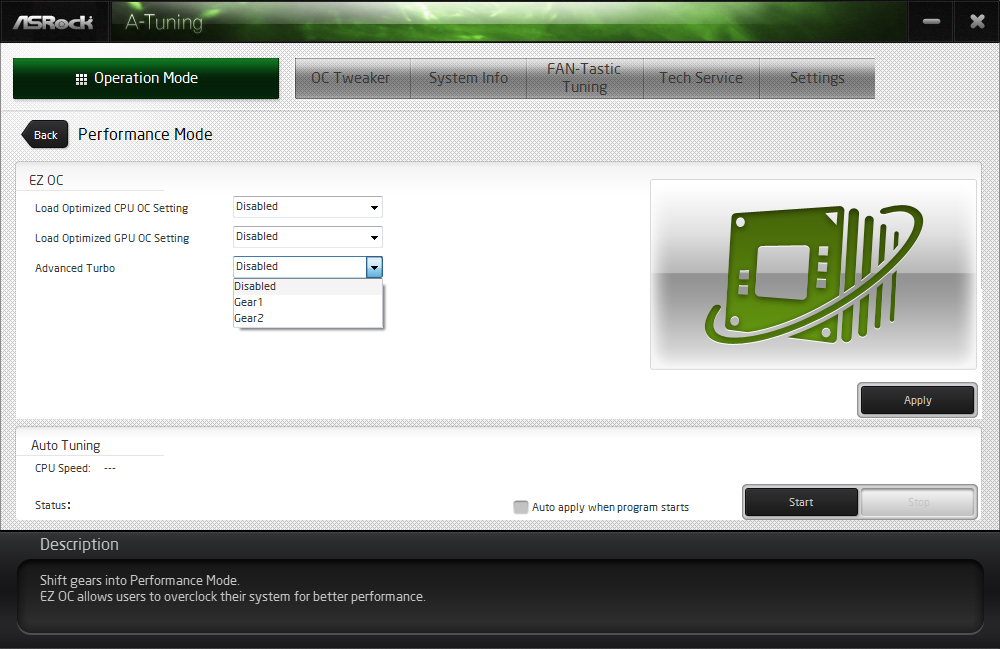Click the greyed Stop button
Screen dimensions: 1000x649
(918, 502)
